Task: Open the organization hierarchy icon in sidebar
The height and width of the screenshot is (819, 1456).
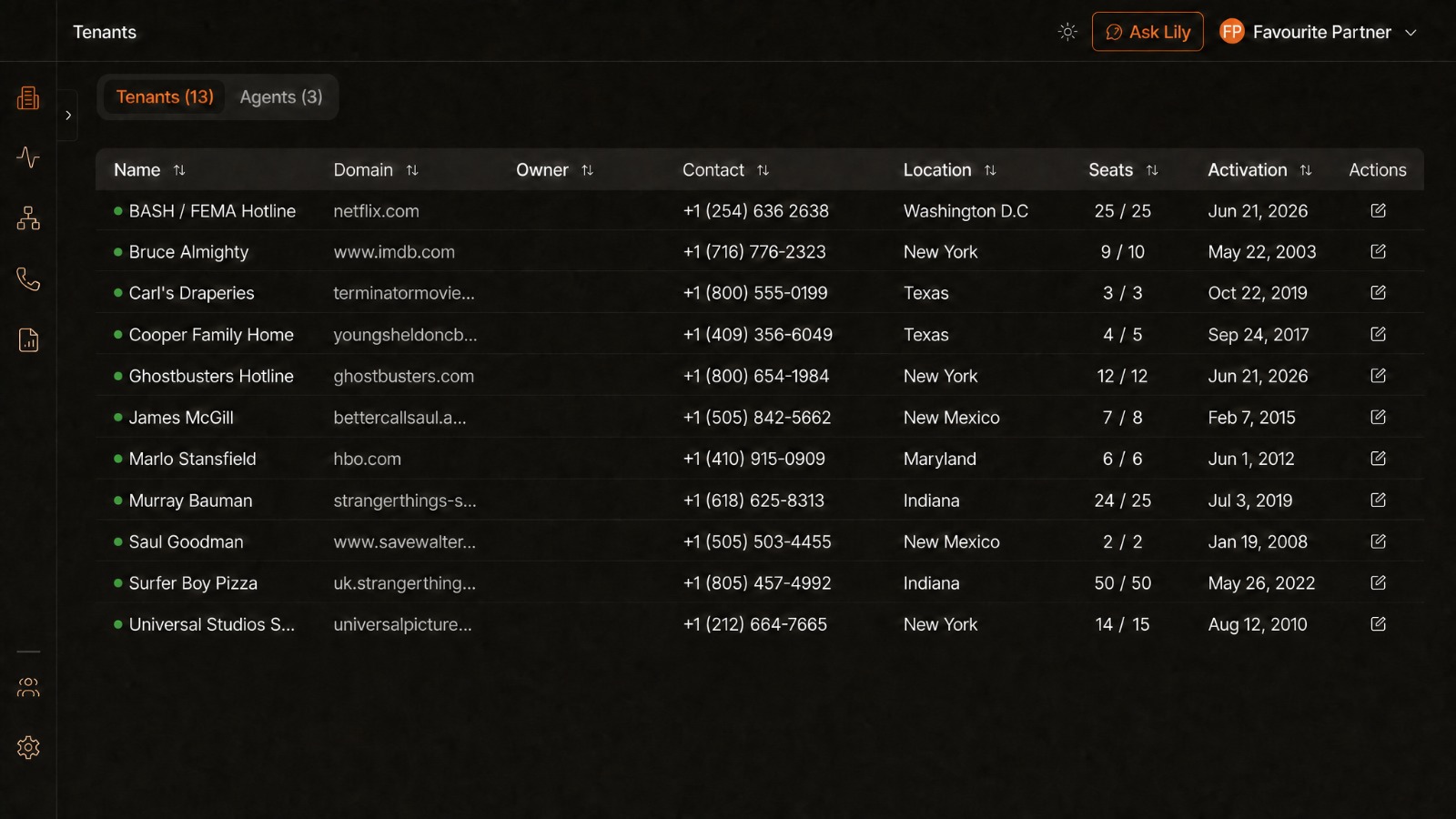Action: 28,218
